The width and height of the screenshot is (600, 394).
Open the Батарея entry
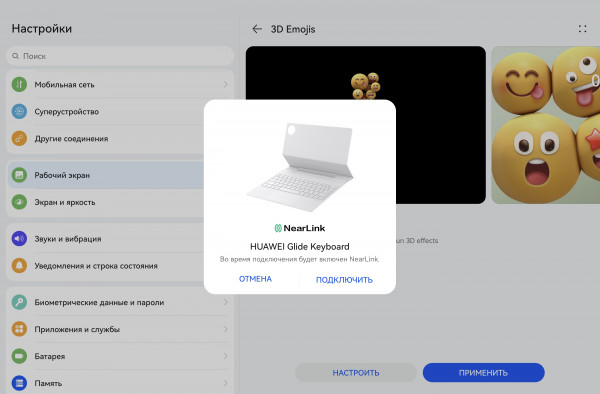click(120, 356)
